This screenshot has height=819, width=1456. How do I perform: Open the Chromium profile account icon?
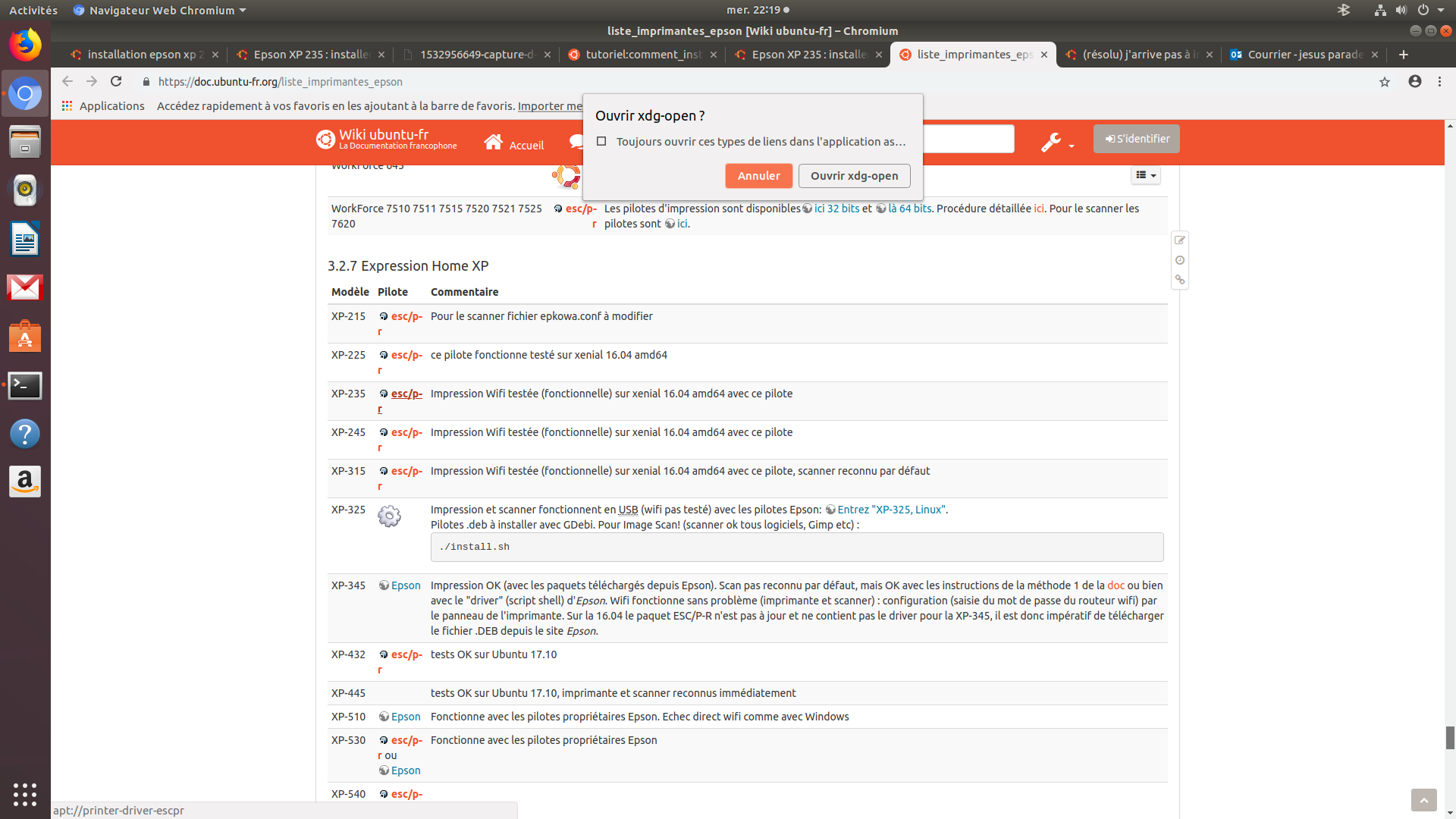click(x=1415, y=81)
